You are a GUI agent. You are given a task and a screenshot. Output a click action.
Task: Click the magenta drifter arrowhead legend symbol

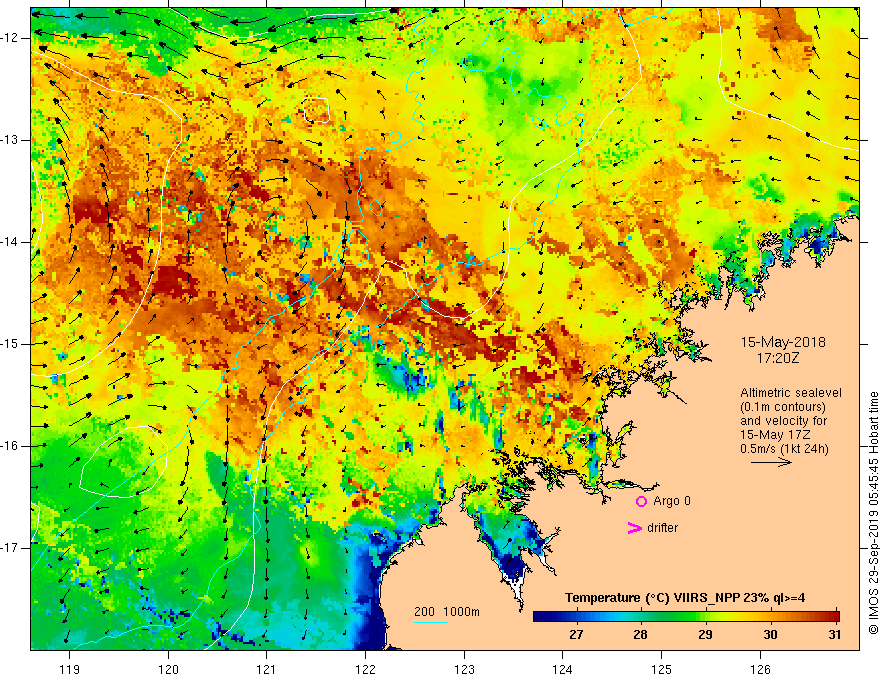pos(635,528)
